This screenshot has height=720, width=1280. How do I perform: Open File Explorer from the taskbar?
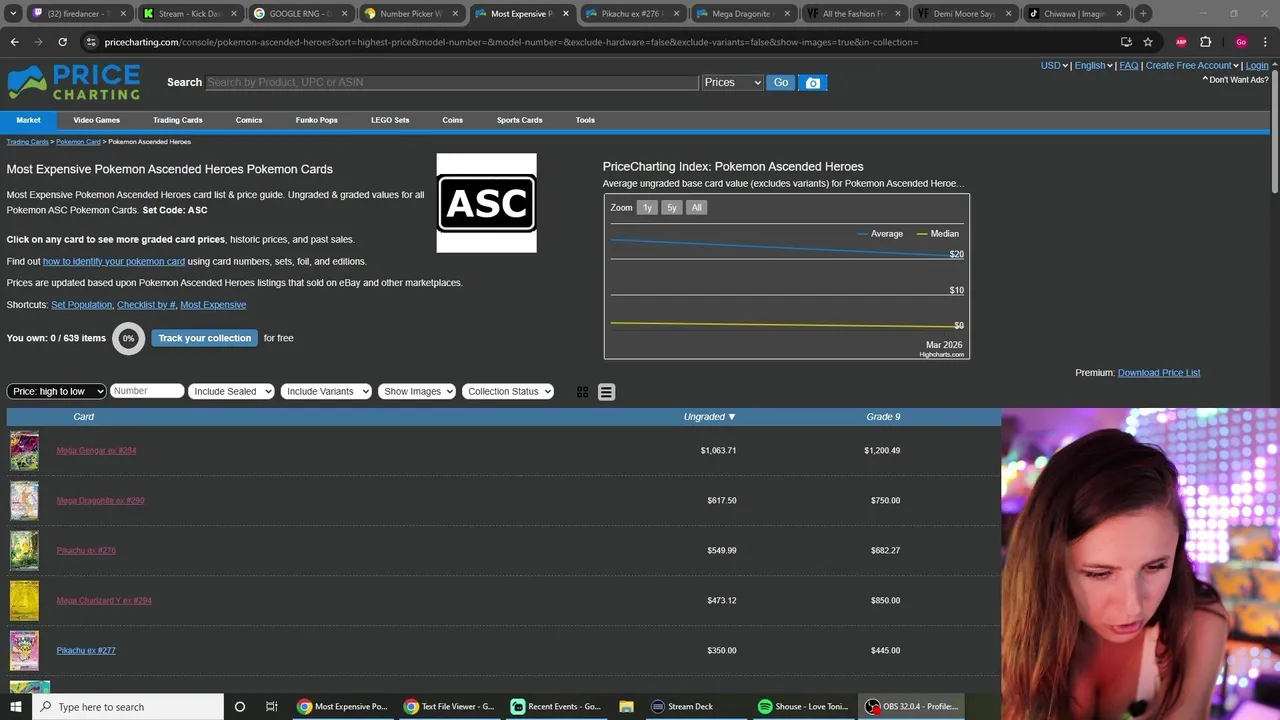coord(626,707)
